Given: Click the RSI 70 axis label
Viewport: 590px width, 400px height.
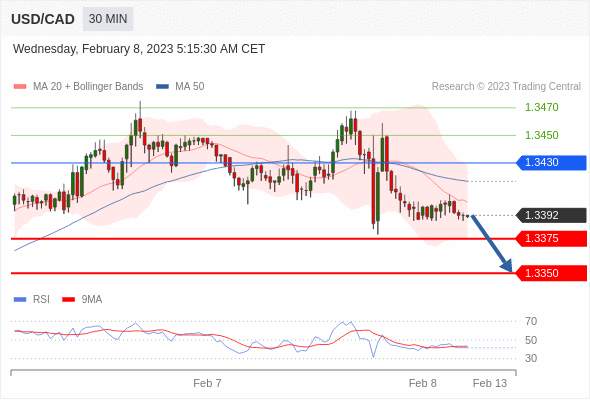Looking at the screenshot, I should pyautogui.click(x=531, y=321).
